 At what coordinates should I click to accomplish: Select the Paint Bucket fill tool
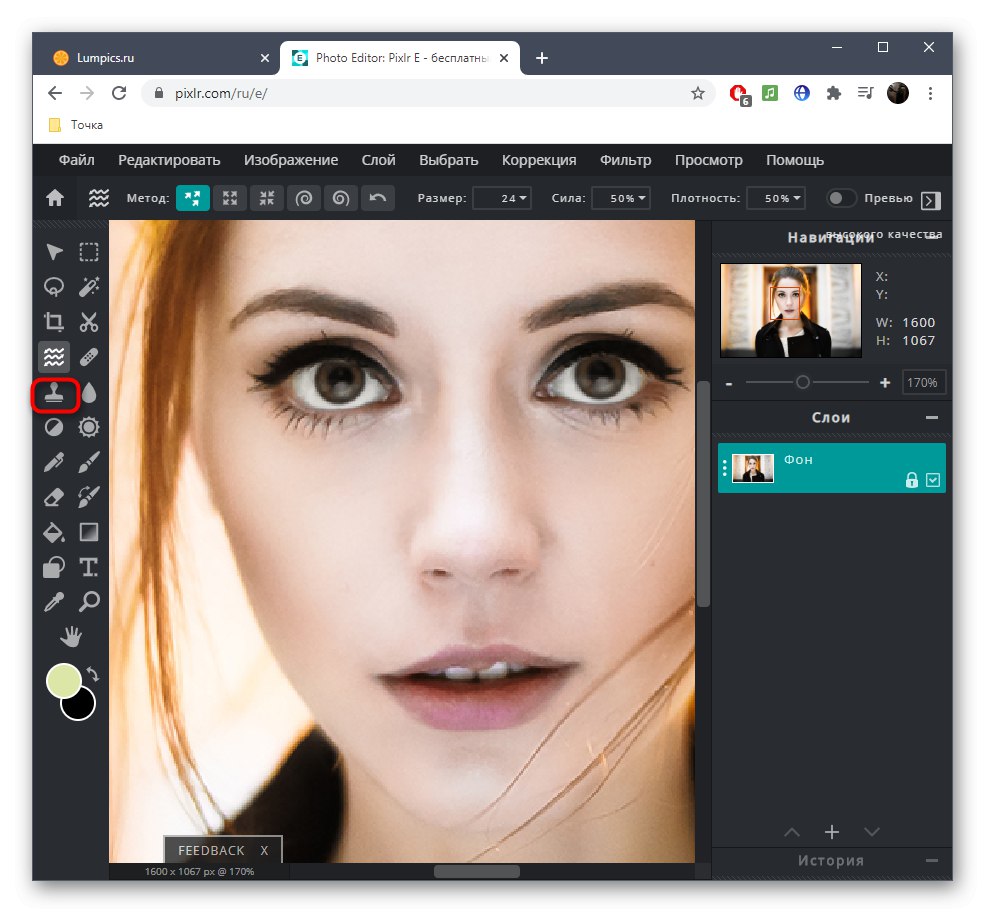click(54, 532)
